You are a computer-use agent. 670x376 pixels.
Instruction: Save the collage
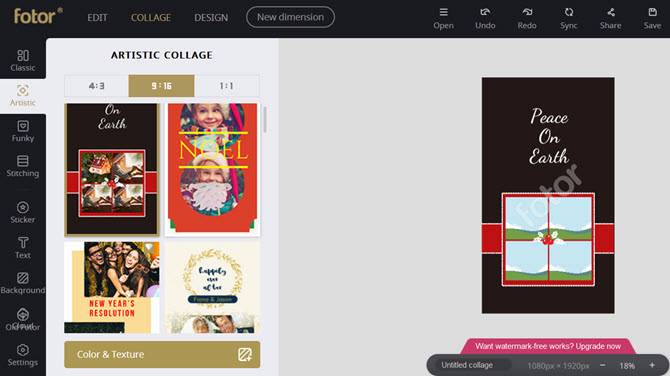pos(652,18)
